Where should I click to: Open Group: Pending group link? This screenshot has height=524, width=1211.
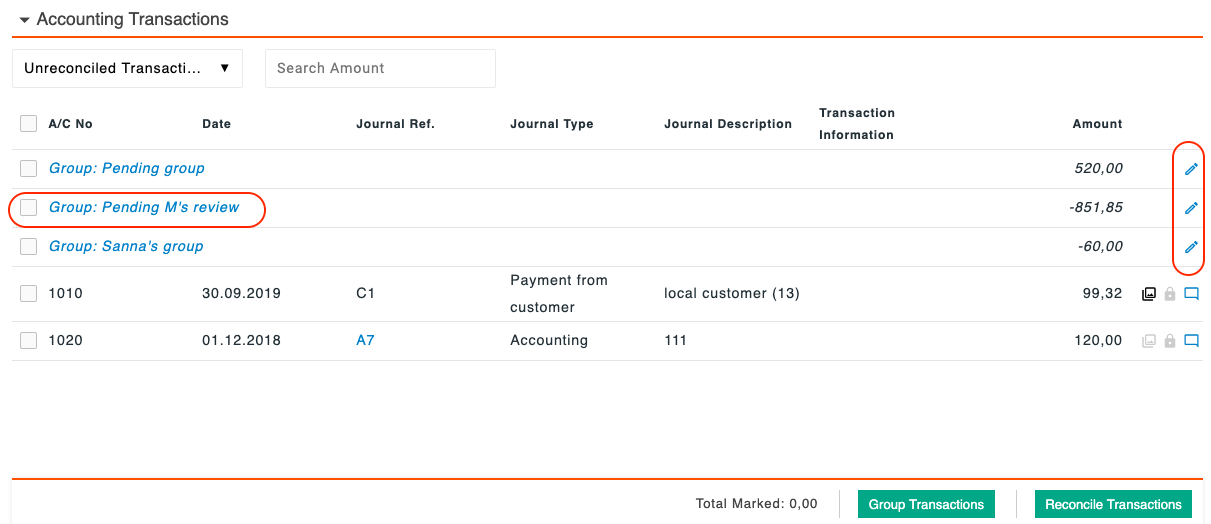(x=127, y=168)
